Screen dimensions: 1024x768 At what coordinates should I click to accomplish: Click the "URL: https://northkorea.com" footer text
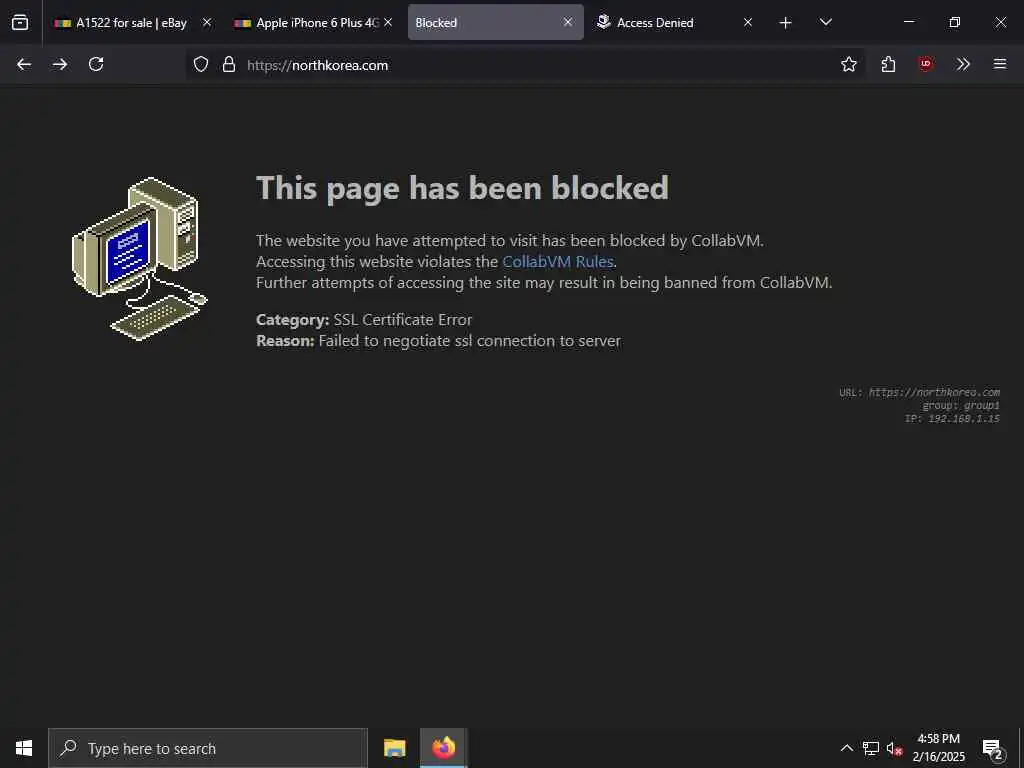tap(919, 392)
